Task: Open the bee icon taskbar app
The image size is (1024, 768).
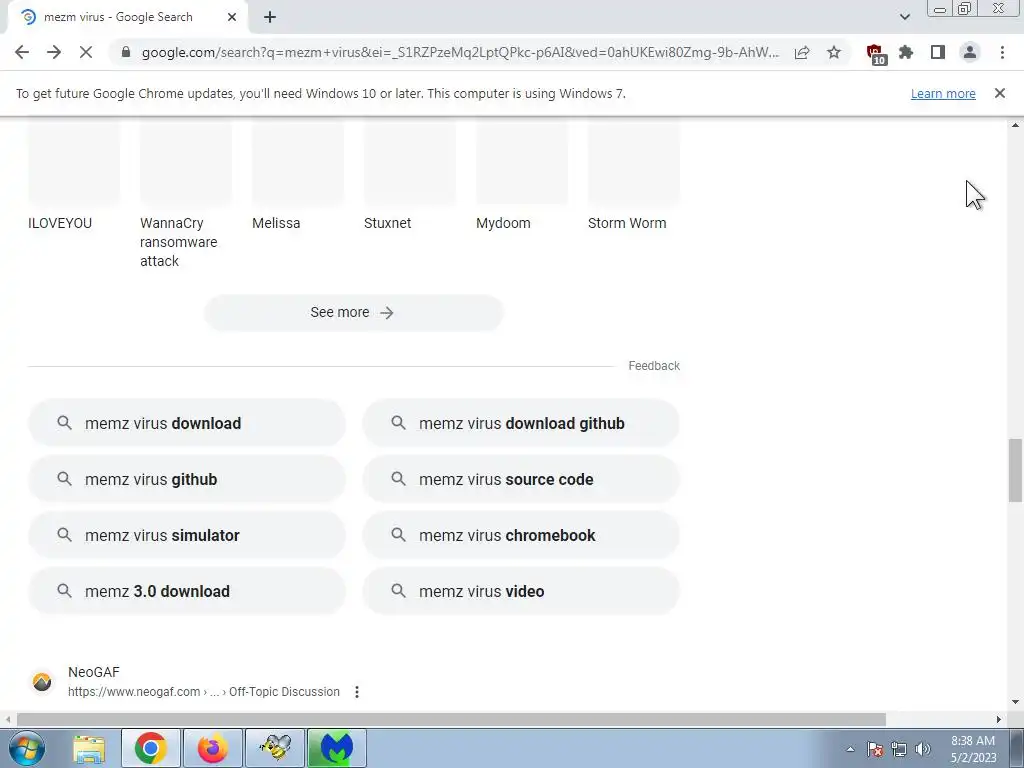Action: pos(275,748)
